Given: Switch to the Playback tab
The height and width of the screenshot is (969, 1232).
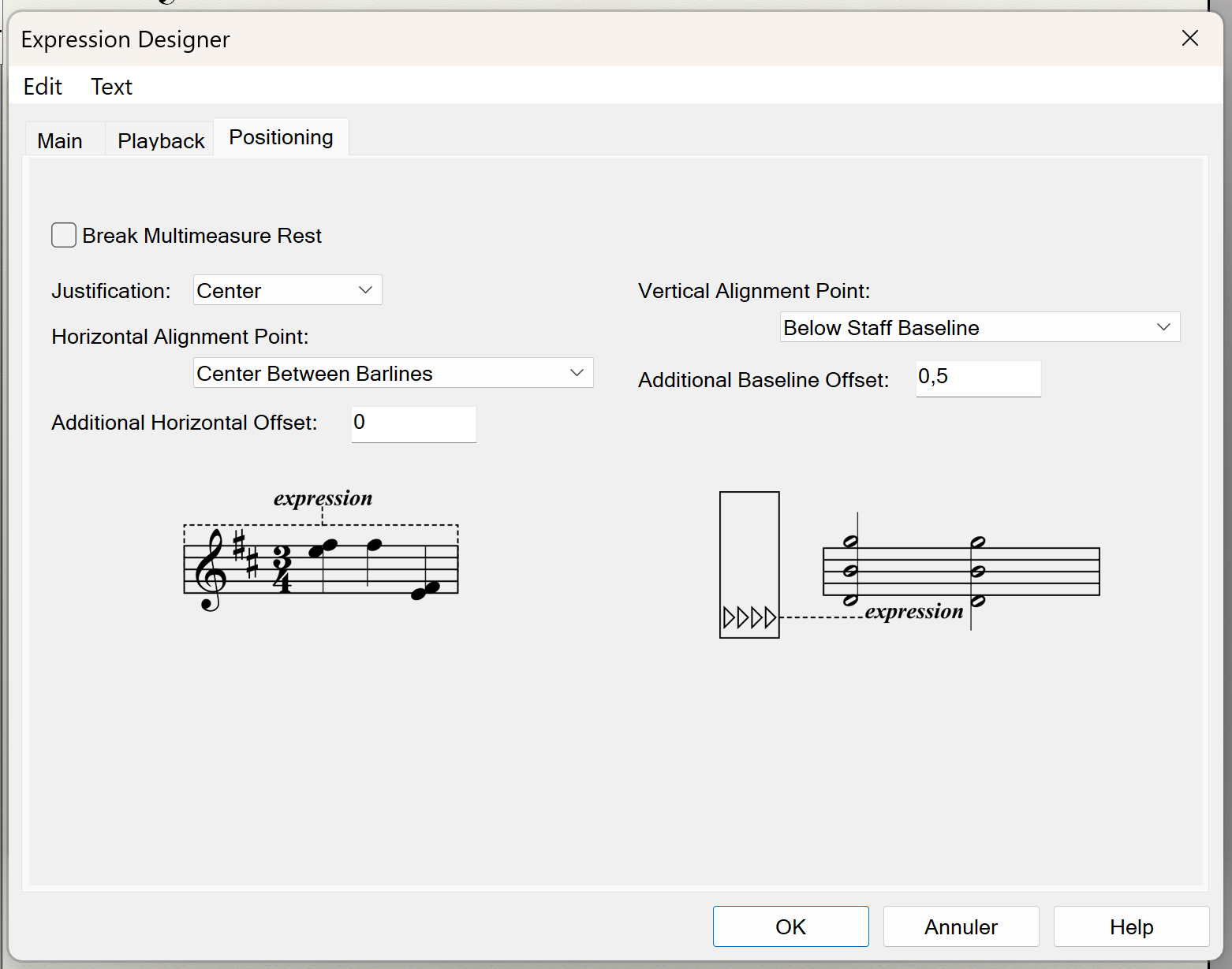Looking at the screenshot, I should [x=161, y=141].
